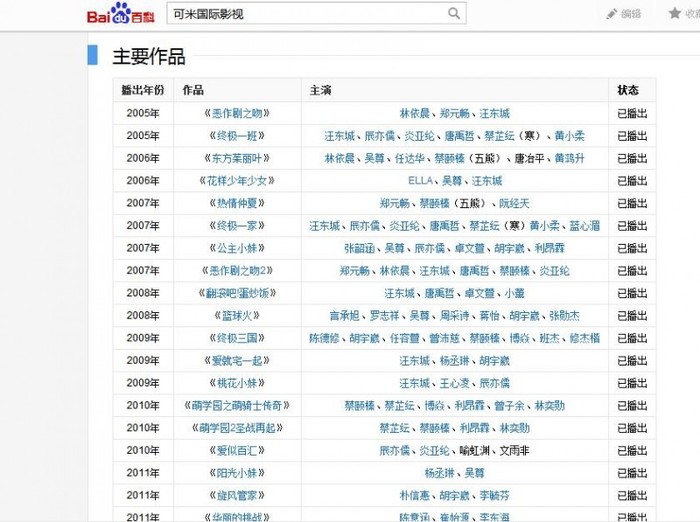Open the ELLA cast link
The width and height of the screenshot is (700, 522).
pyautogui.click(x=420, y=181)
